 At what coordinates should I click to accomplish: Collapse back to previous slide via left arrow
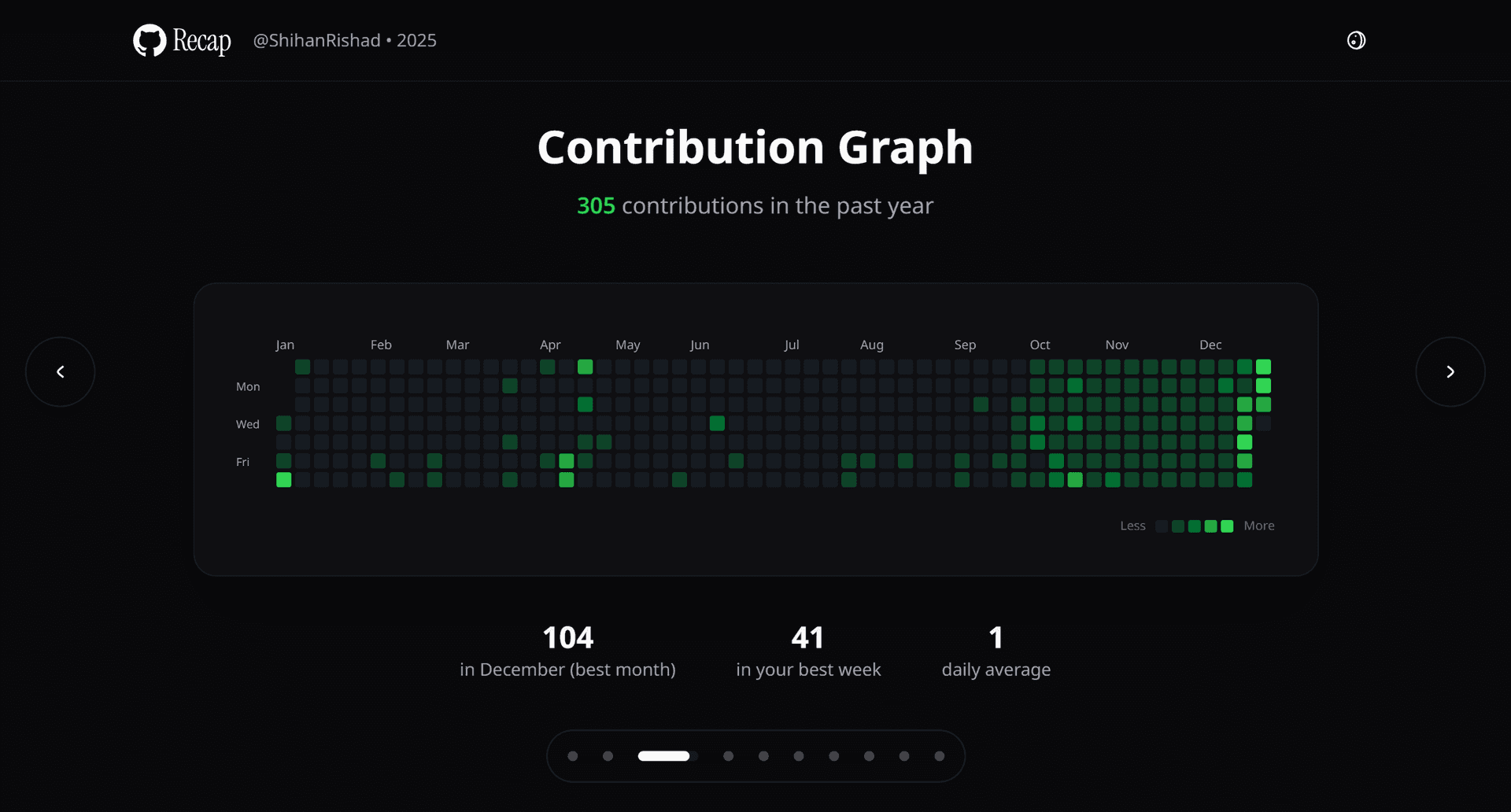(x=60, y=371)
